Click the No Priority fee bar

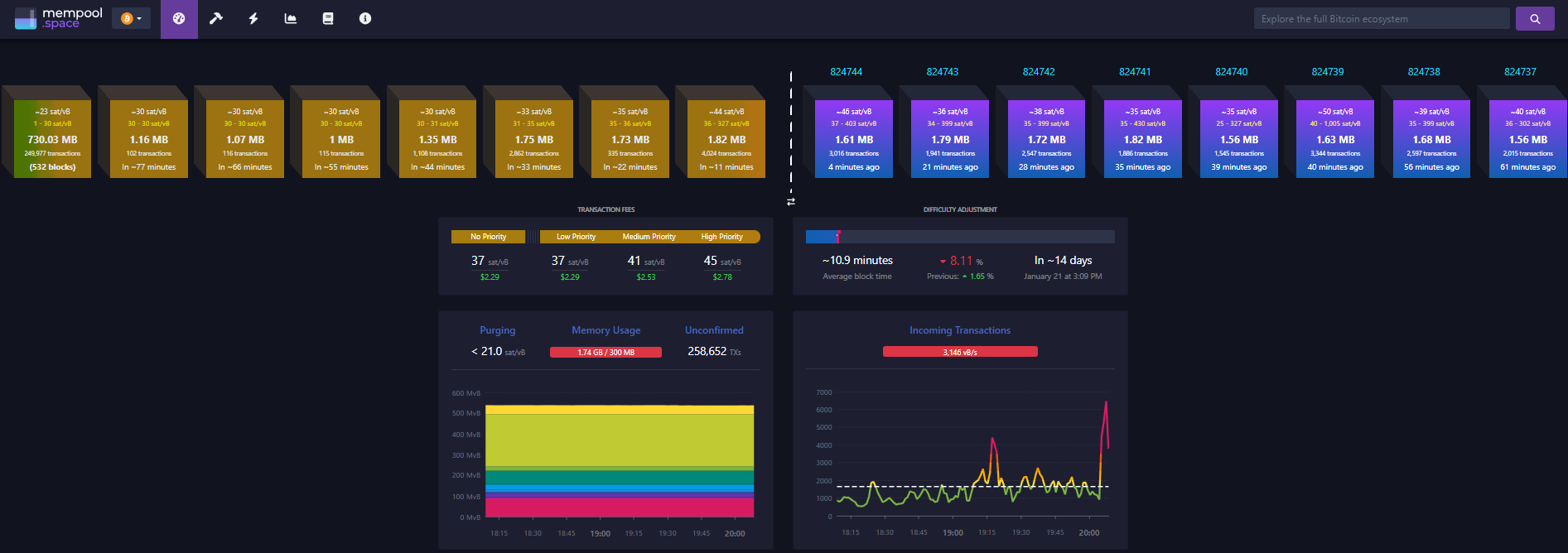[489, 237]
